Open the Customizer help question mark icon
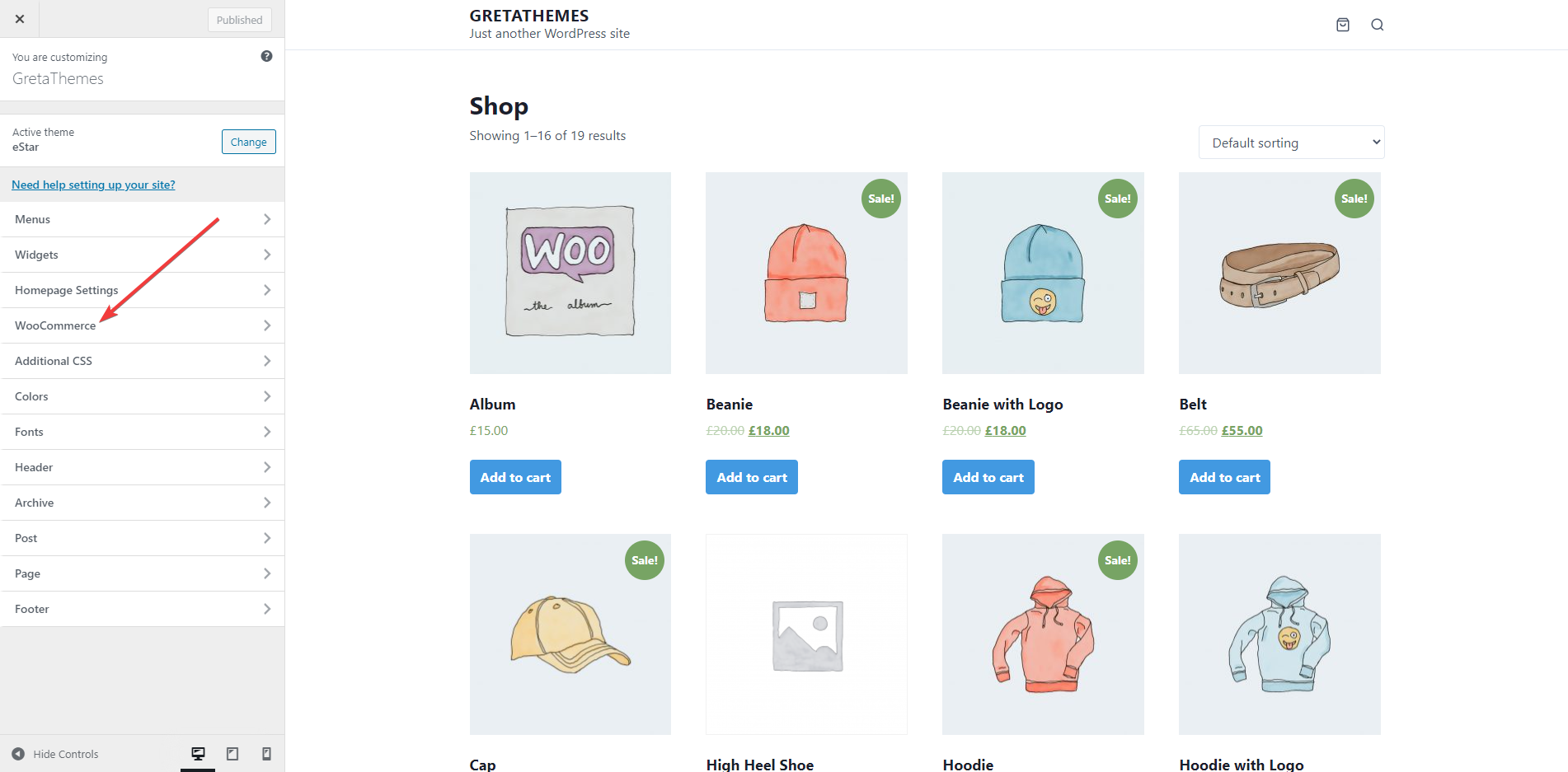This screenshot has height=772, width=1568. click(x=266, y=55)
